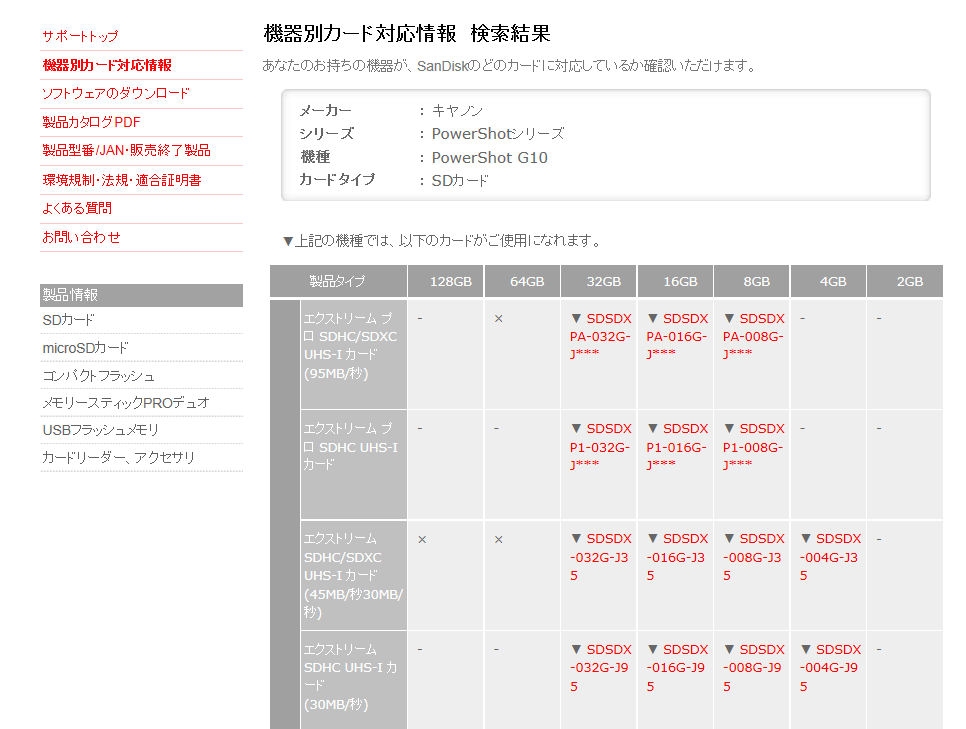This screenshot has width=966, height=729.
Task: Expand SDSDXP1-032G-J*** card entry
Action: (x=601, y=446)
